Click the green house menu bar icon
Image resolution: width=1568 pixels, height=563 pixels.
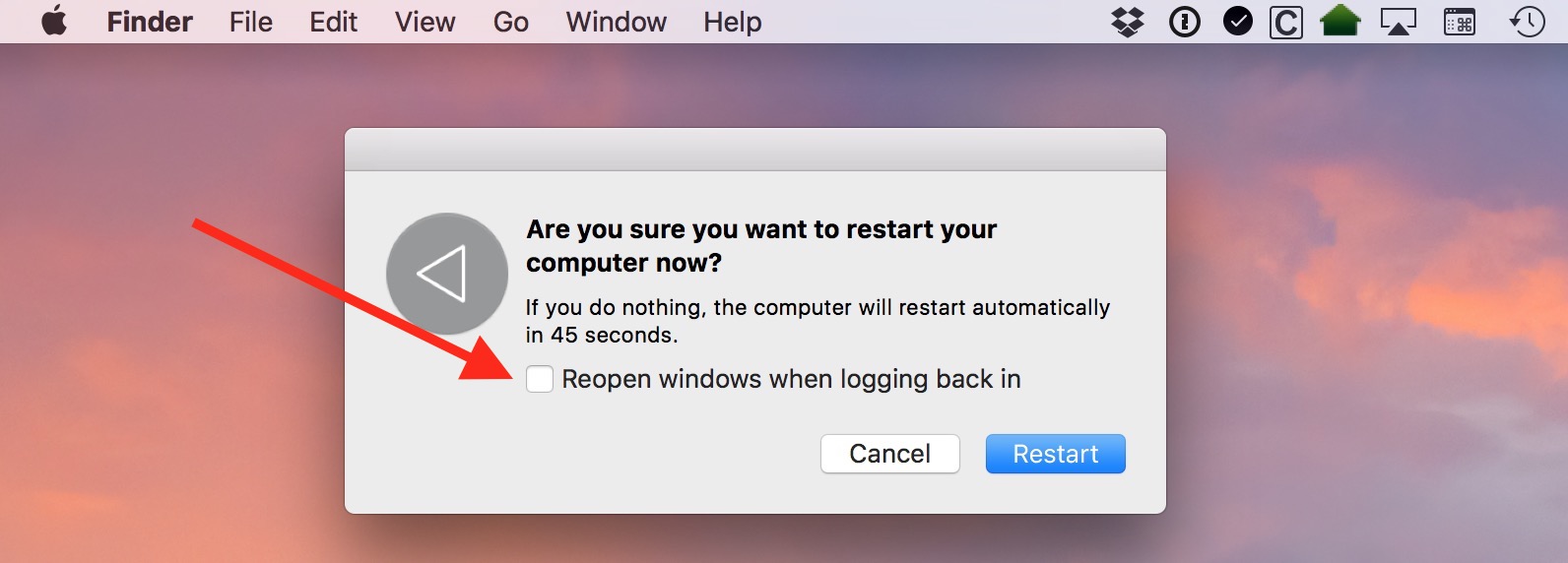click(x=1340, y=21)
